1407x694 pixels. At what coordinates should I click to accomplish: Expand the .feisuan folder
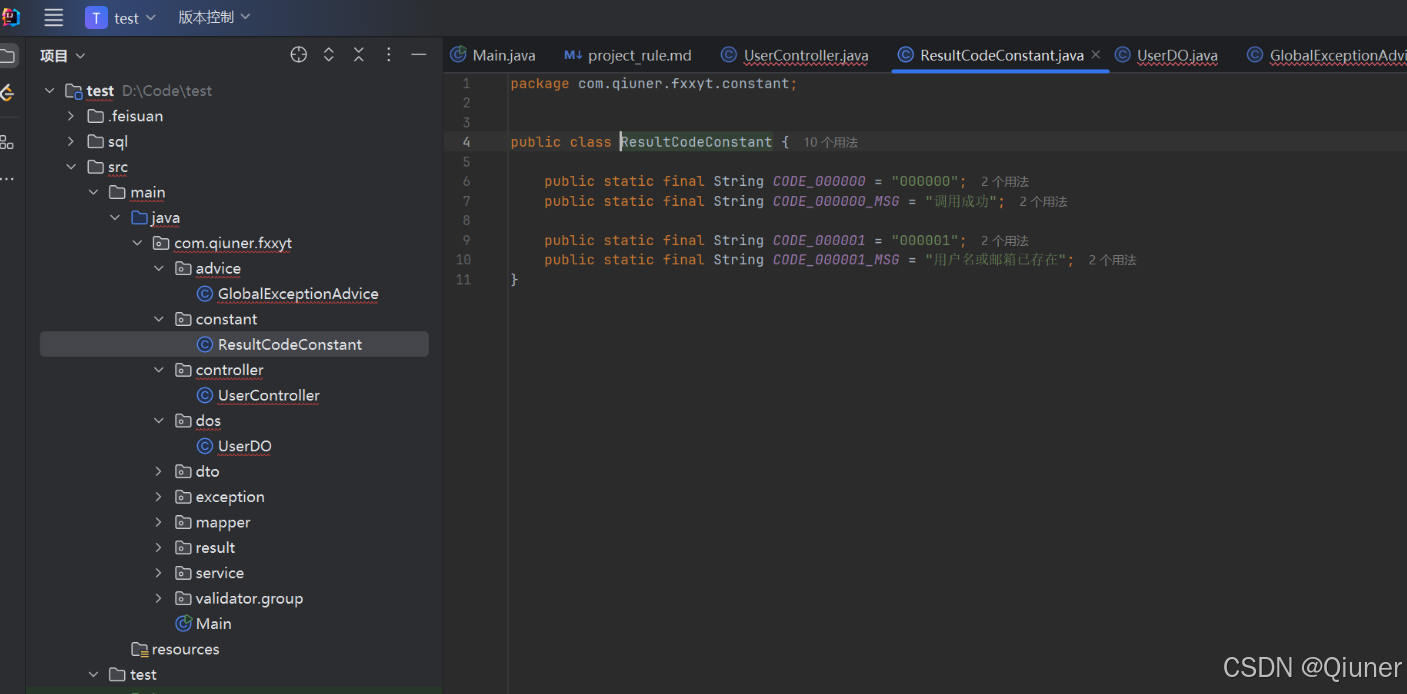(x=71, y=116)
